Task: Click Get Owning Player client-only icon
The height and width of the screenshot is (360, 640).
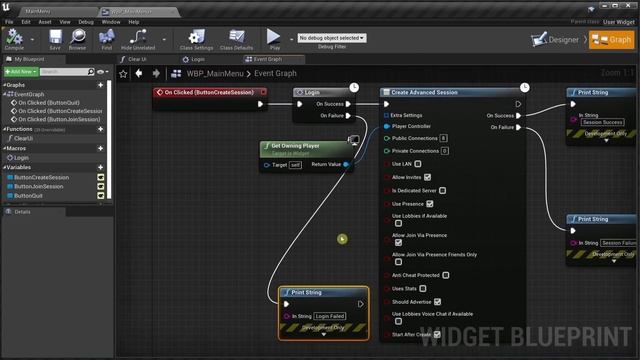Action: [353, 140]
